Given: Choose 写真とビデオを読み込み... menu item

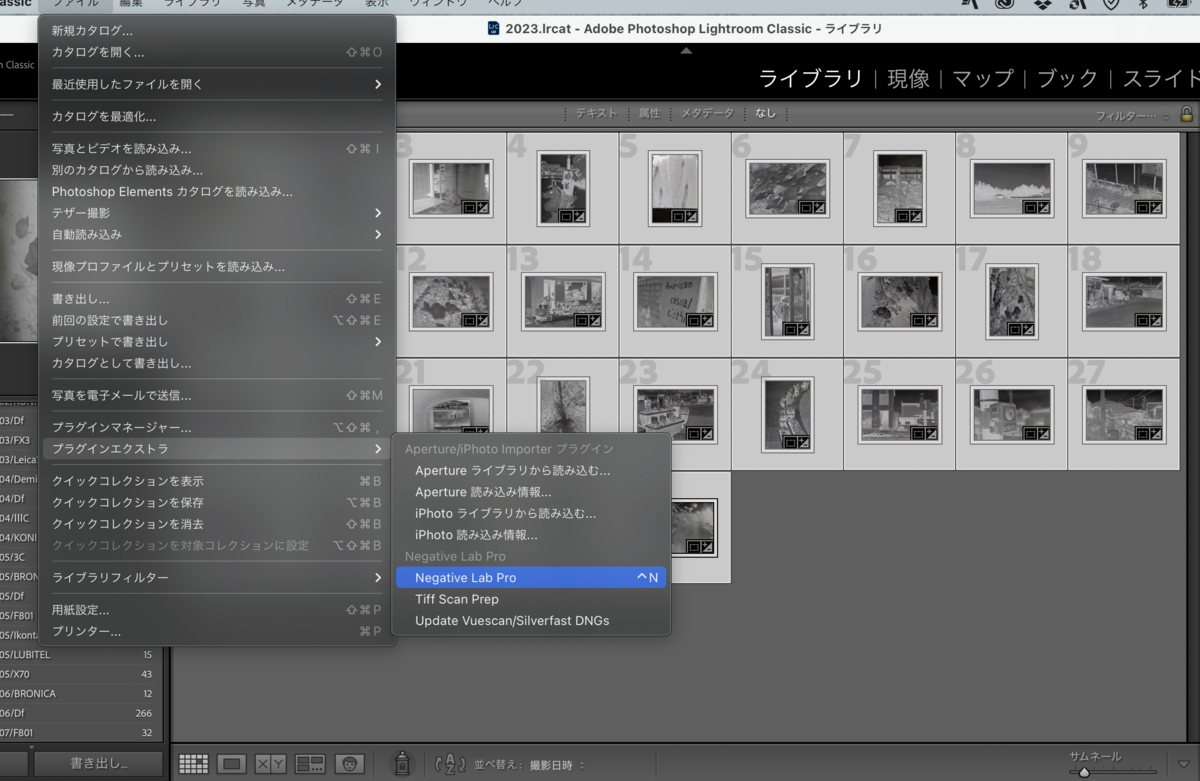Looking at the screenshot, I should (217, 149).
